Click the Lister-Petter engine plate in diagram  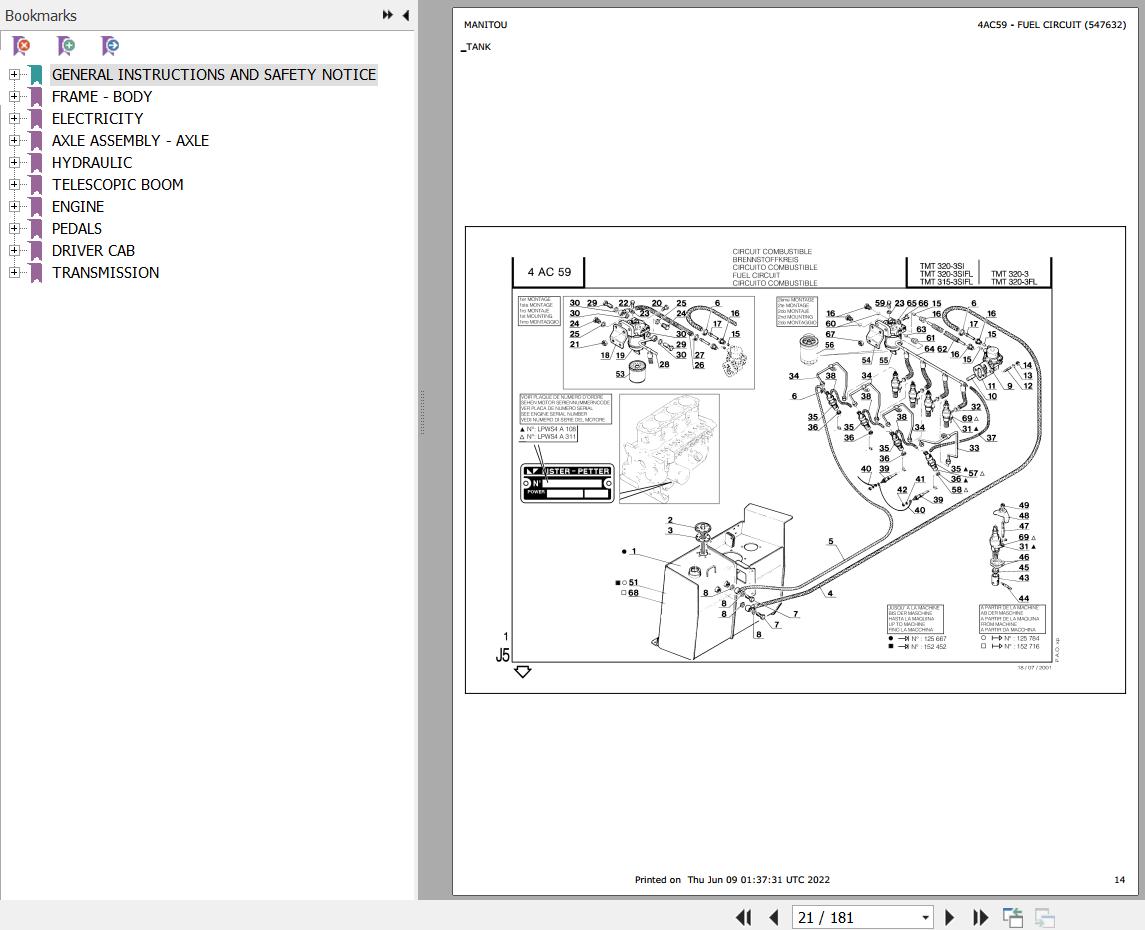click(x=567, y=483)
